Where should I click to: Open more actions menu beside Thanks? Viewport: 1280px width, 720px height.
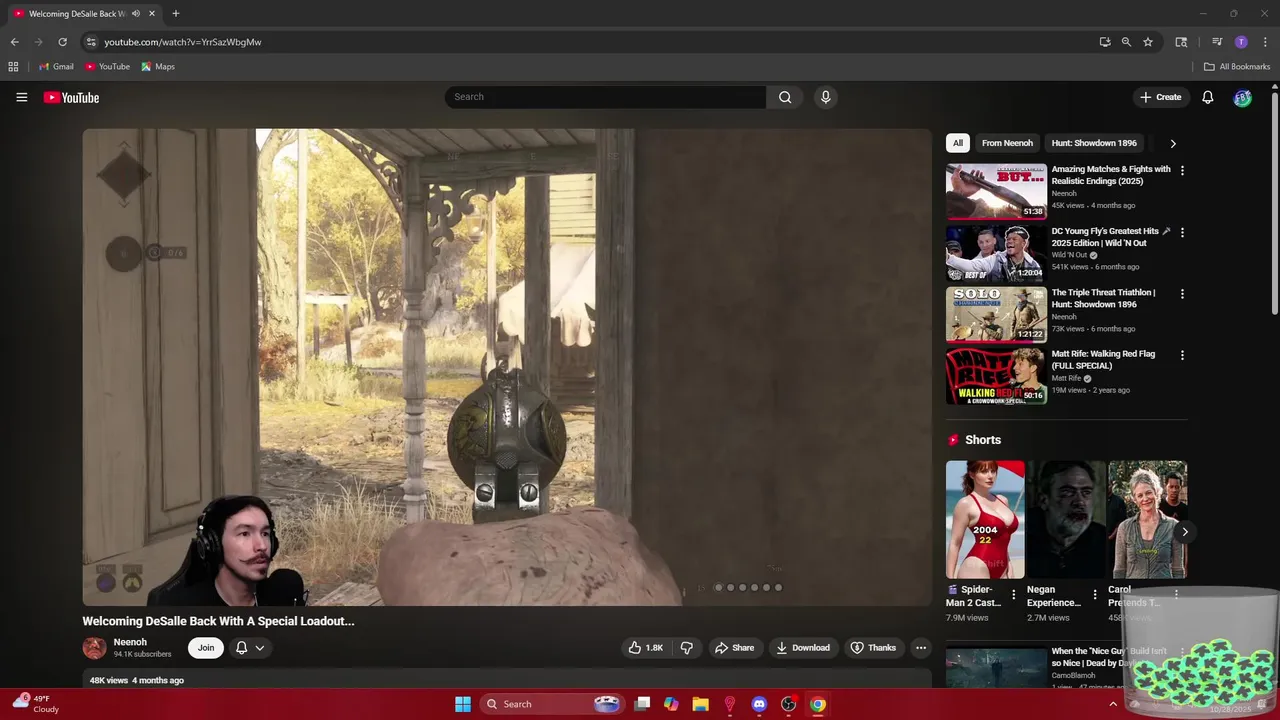921,648
